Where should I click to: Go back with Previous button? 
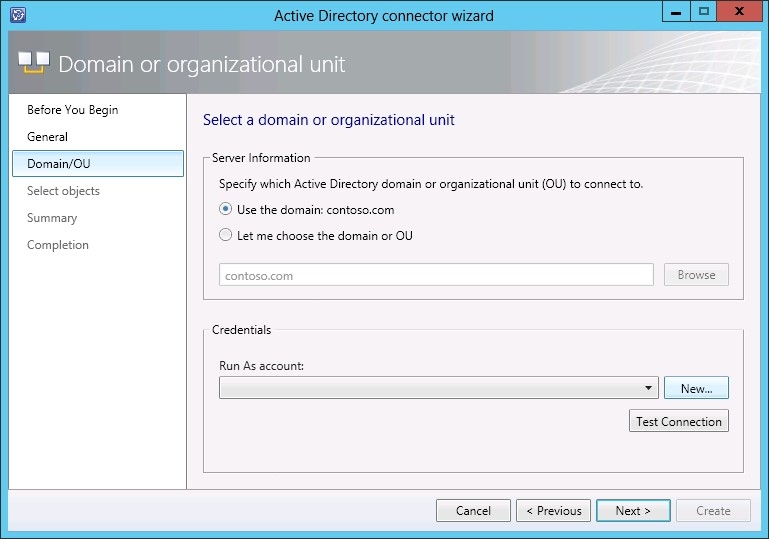pos(553,511)
